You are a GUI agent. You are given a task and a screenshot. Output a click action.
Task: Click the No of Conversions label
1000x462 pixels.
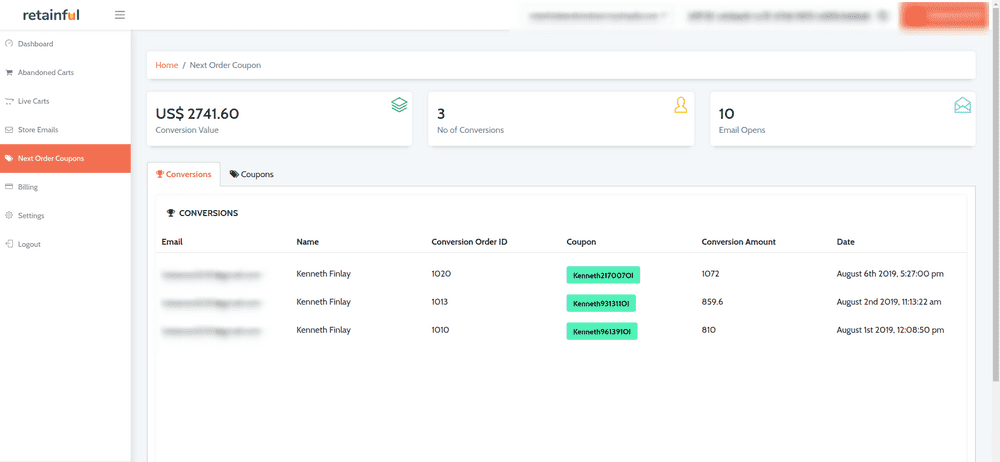(470, 130)
